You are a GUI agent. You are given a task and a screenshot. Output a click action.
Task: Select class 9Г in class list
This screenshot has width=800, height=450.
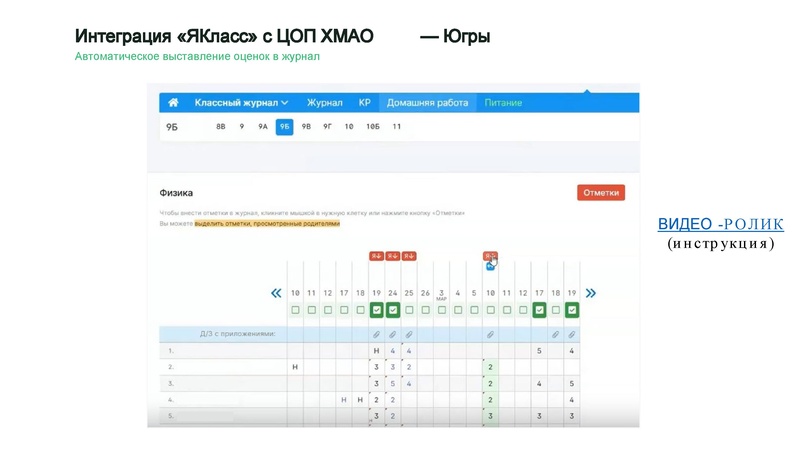[x=327, y=127]
